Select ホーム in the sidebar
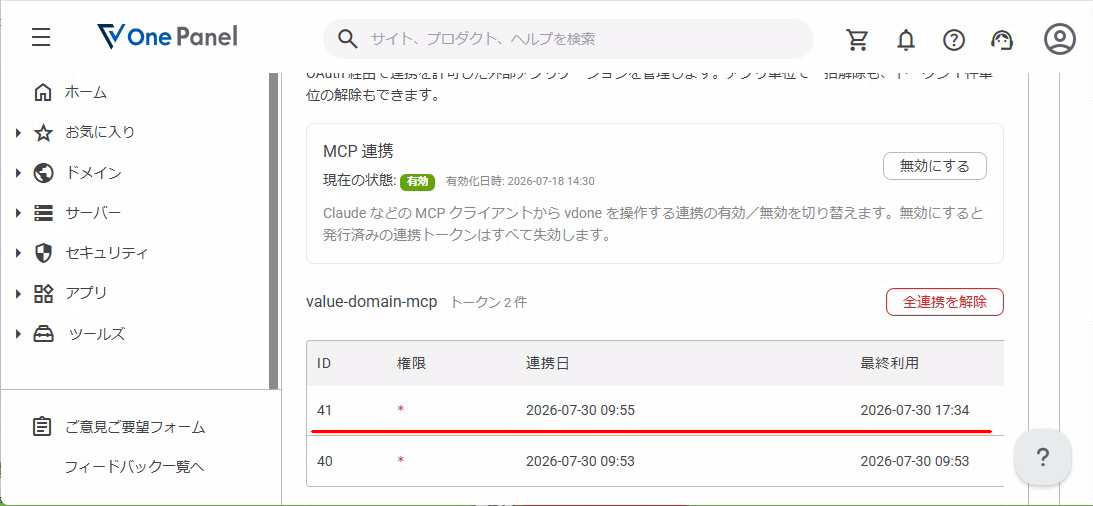The height and width of the screenshot is (506, 1093). [86, 92]
